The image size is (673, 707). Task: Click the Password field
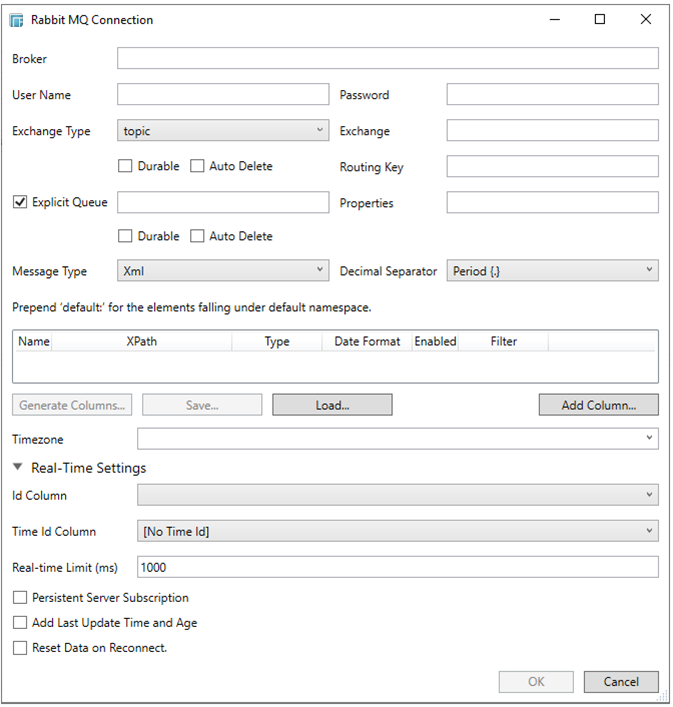(553, 94)
